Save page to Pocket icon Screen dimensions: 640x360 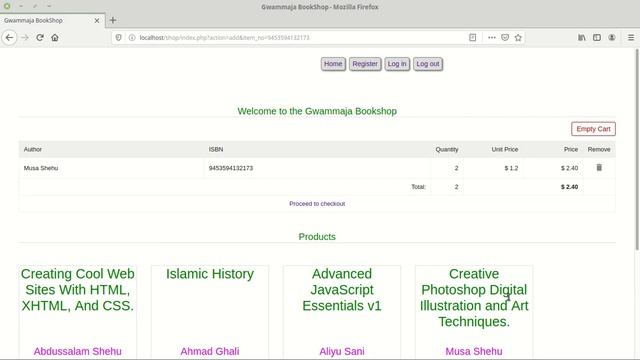[505, 38]
